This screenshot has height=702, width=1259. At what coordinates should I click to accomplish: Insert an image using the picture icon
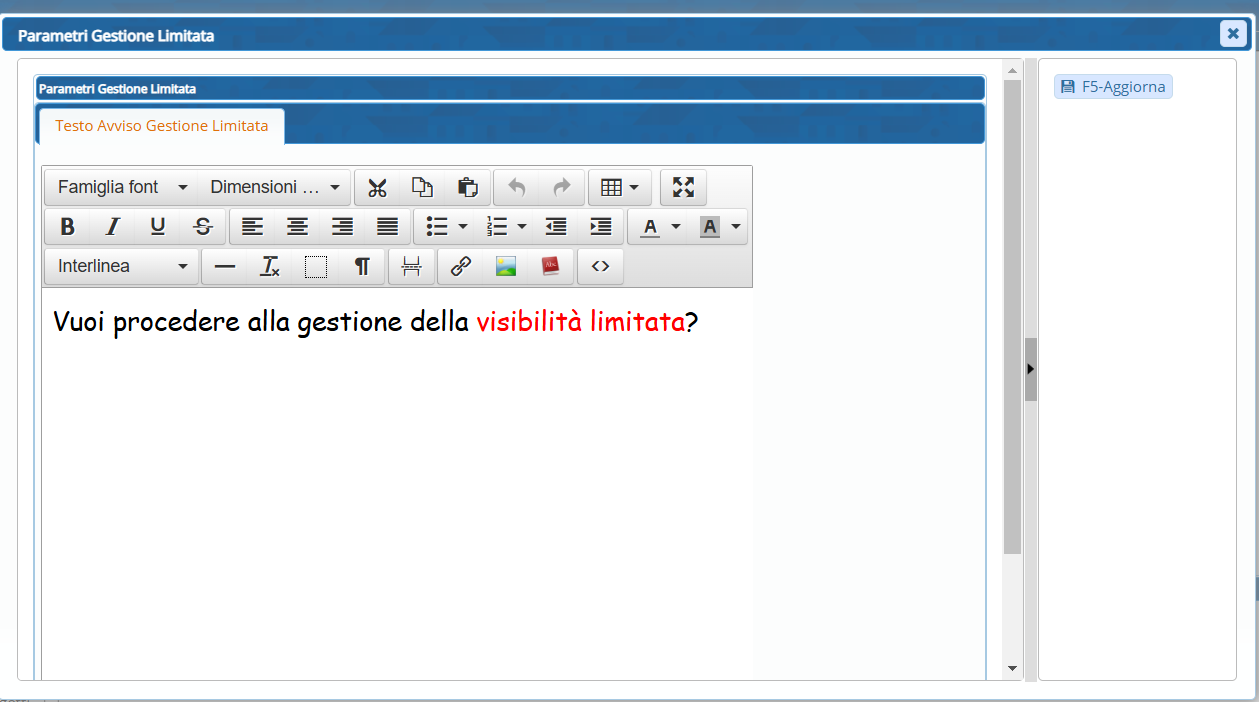click(506, 267)
